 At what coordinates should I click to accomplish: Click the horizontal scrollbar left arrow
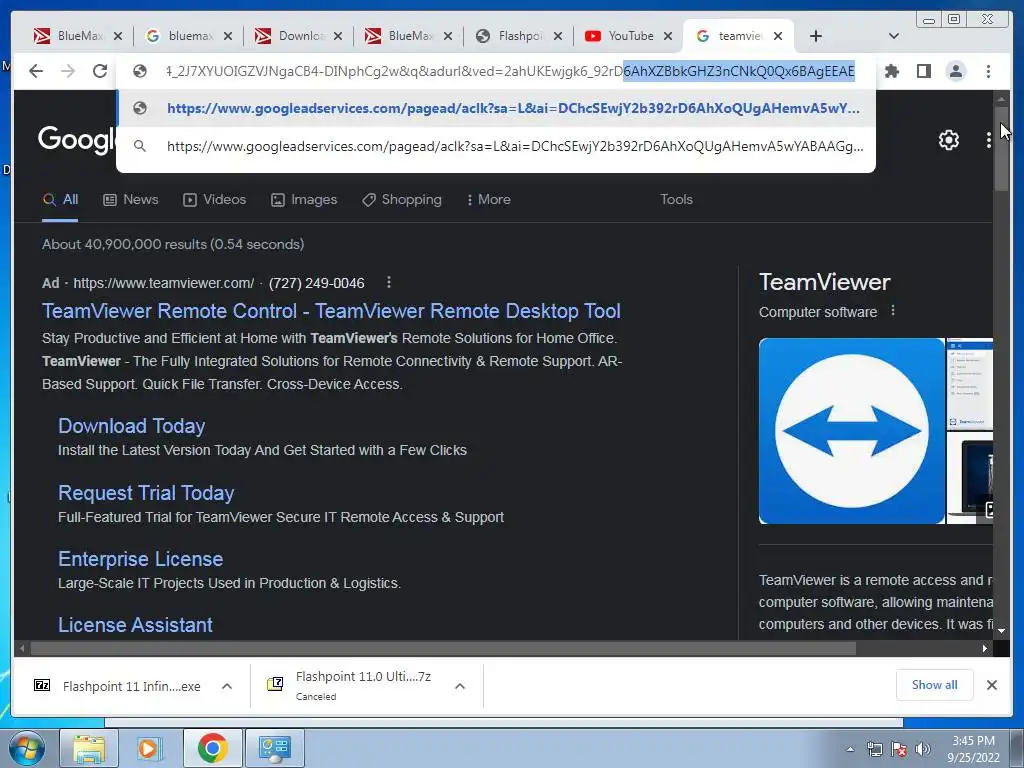[22, 648]
